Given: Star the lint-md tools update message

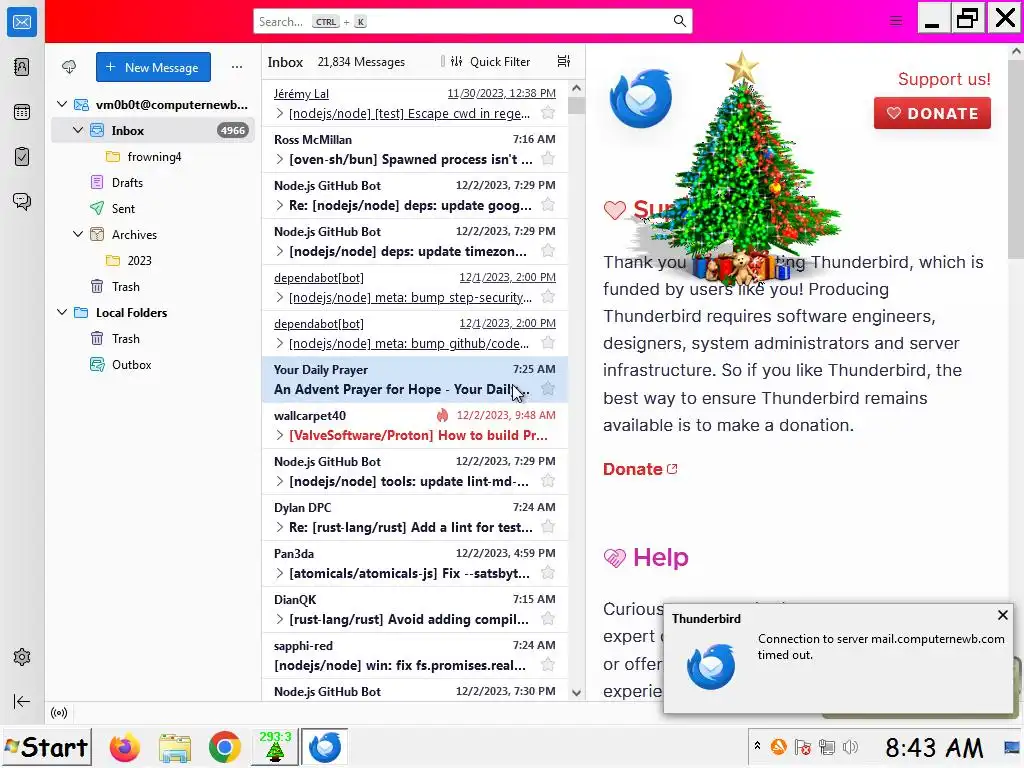Looking at the screenshot, I should coord(548,481).
